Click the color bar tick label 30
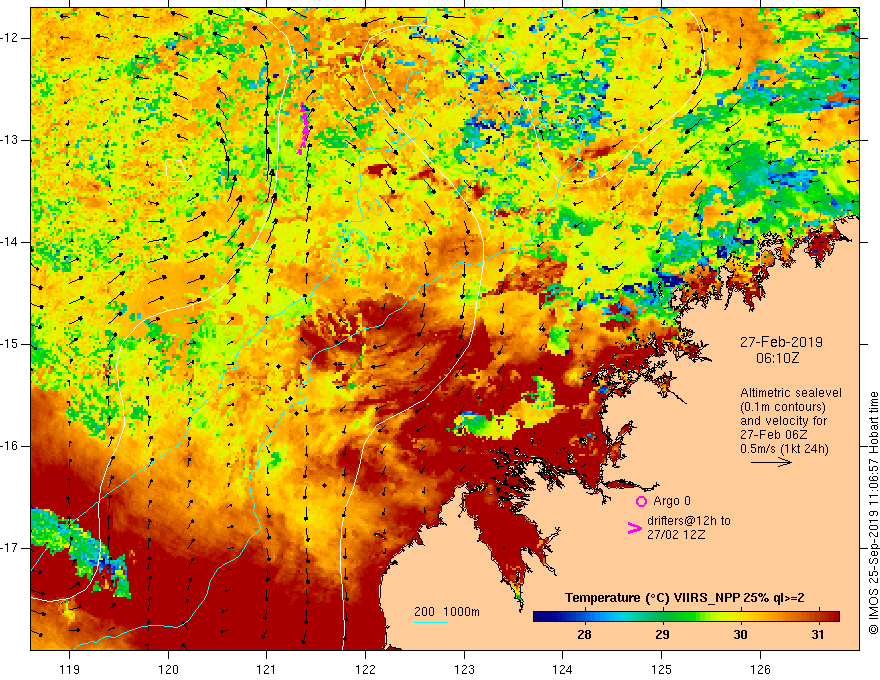Viewport: 880px width, 680px height. pyautogui.click(x=740, y=635)
